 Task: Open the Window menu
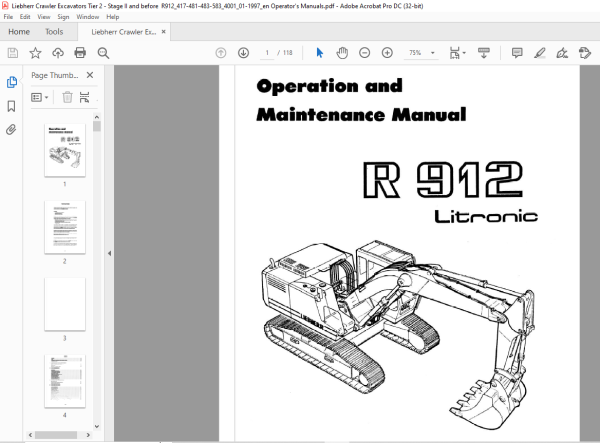pyautogui.click(x=88, y=17)
